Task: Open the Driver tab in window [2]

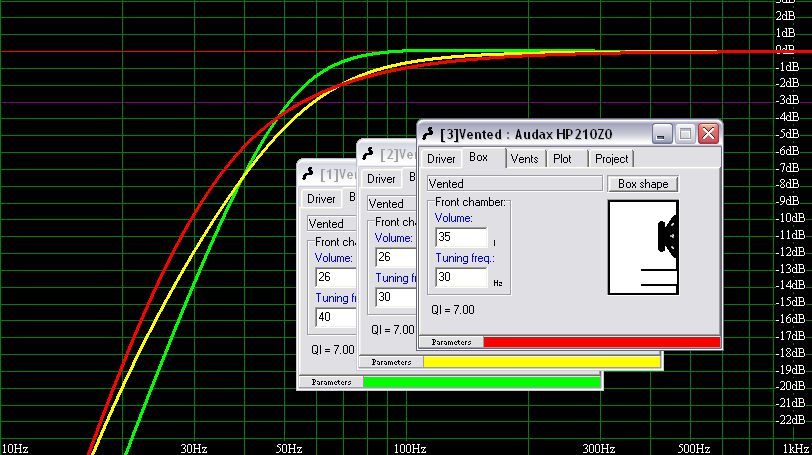Action: point(381,179)
